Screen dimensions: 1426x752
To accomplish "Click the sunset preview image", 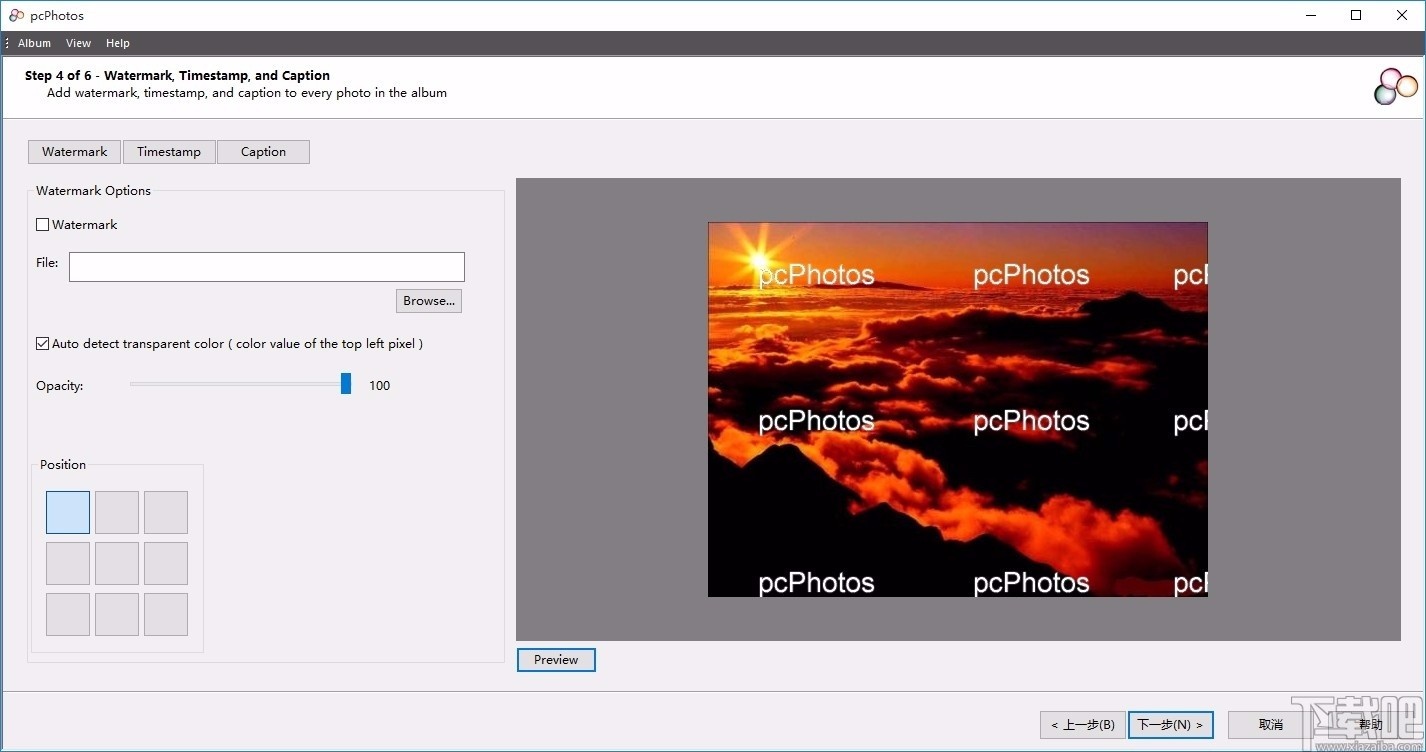I will (x=958, y=410).
